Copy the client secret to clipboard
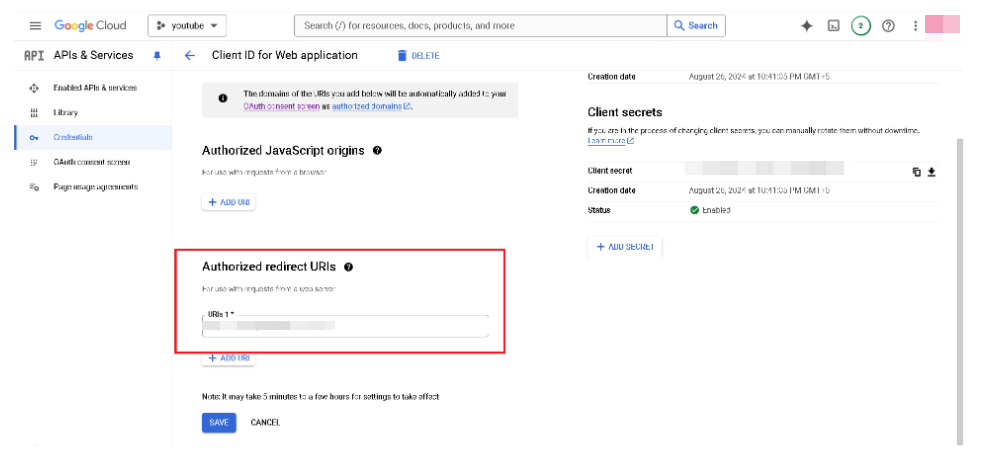This screenshot has height=461, width=982. [916, 171]
